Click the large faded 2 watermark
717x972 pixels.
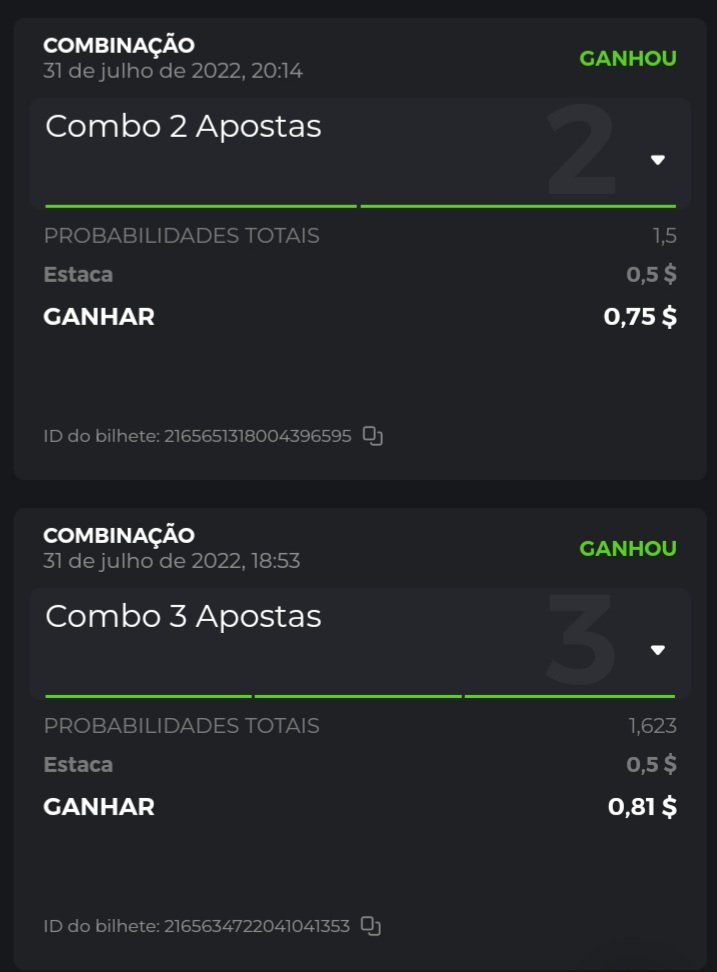(581, 150)
